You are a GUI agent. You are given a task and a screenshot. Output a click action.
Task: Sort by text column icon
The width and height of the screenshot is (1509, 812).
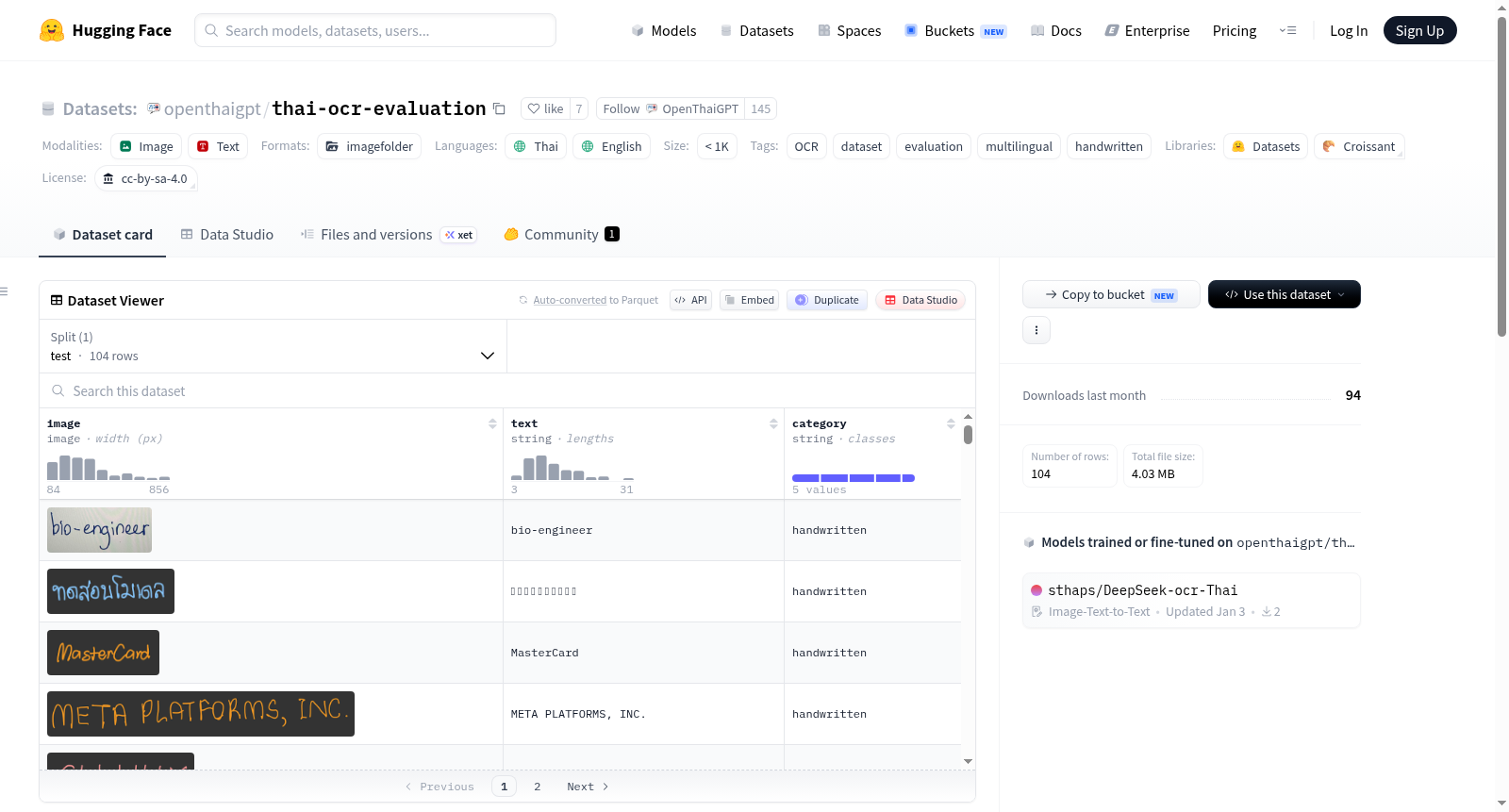773,423
